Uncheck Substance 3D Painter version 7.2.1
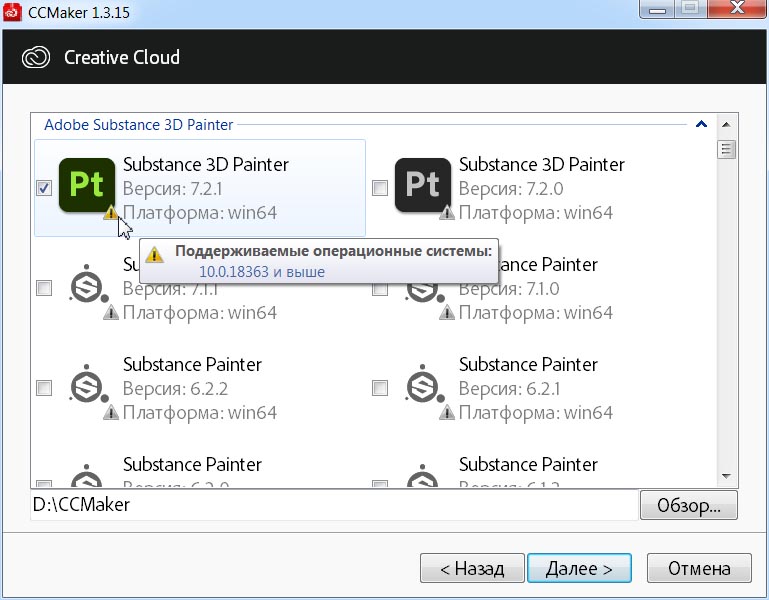The image size is (769, 600). click(x=44, y=188)
